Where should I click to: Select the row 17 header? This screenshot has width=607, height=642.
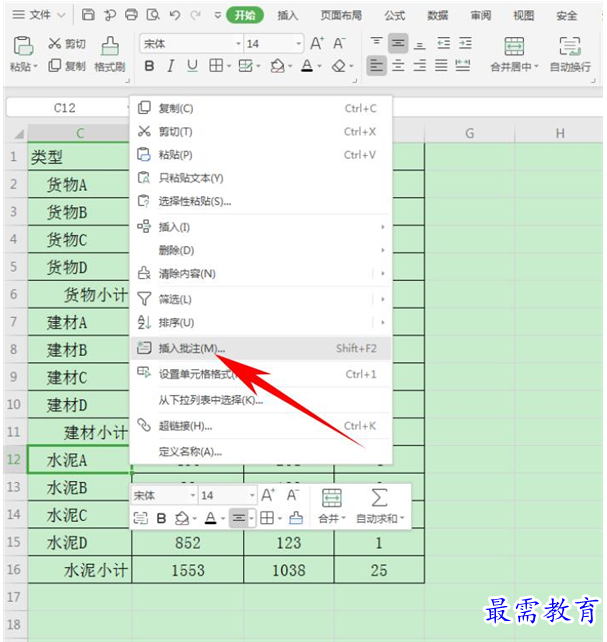click(x=14, y=597)
